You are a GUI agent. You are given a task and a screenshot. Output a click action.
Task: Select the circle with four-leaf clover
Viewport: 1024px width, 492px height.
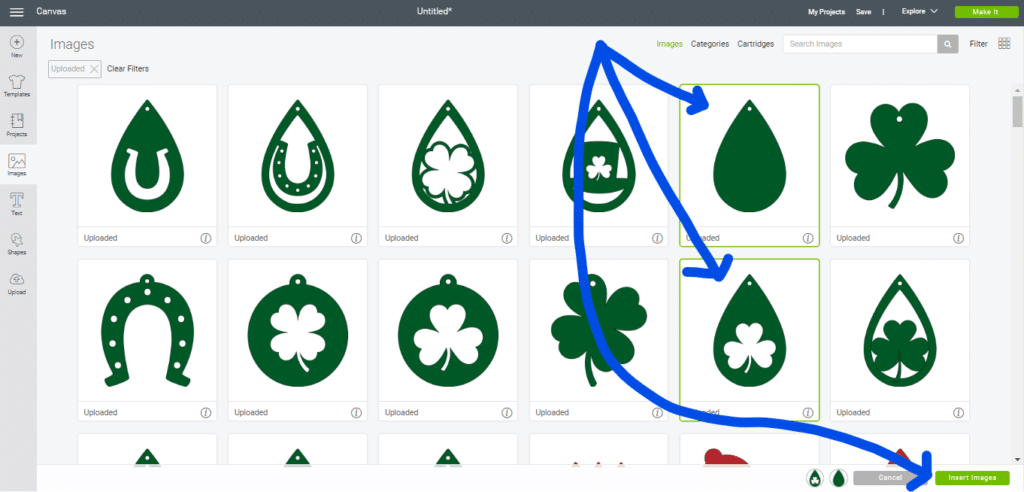pyautogui.click(x=298, y=331)
